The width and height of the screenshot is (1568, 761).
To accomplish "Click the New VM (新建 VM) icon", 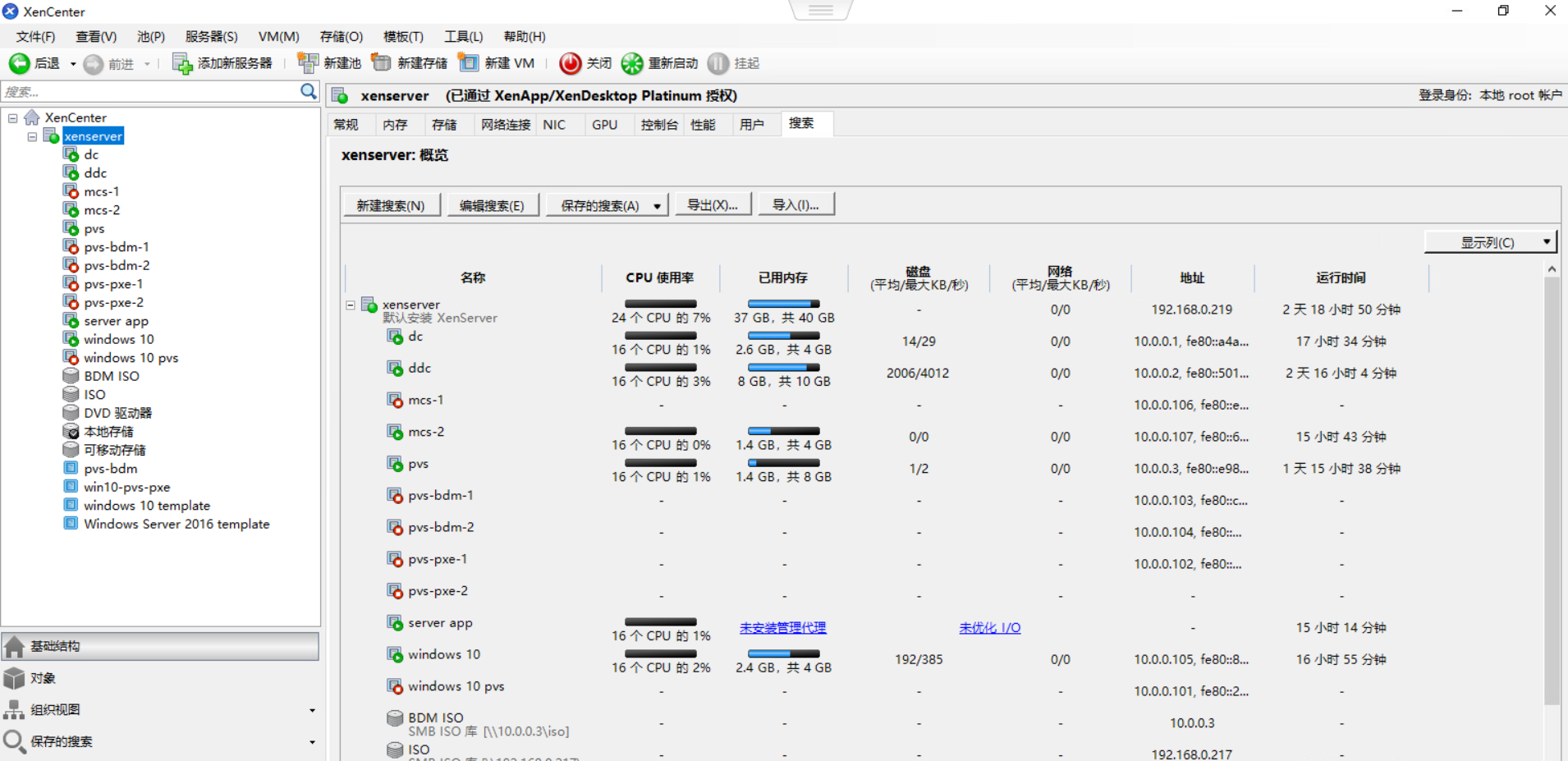I will pos(468,62).
